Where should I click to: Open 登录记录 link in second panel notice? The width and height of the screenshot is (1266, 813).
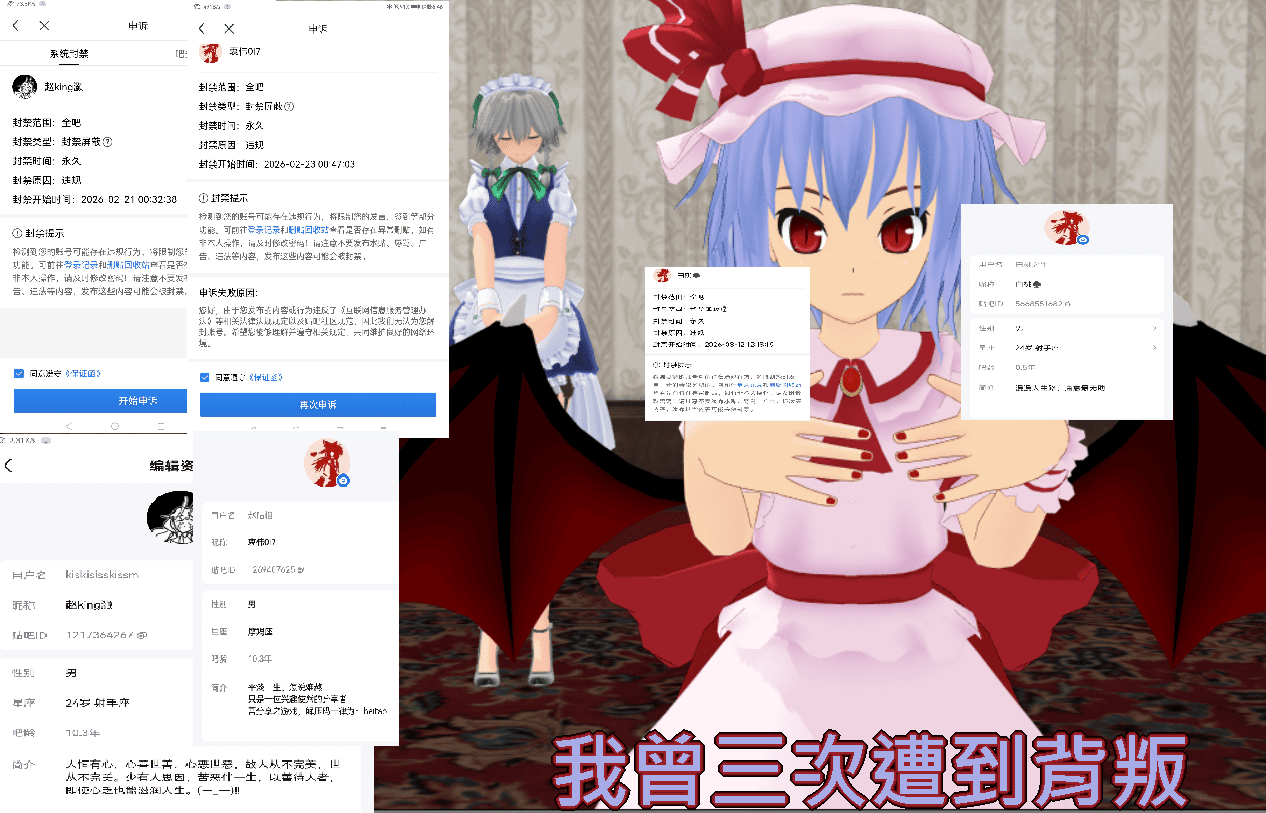[264, 229]
